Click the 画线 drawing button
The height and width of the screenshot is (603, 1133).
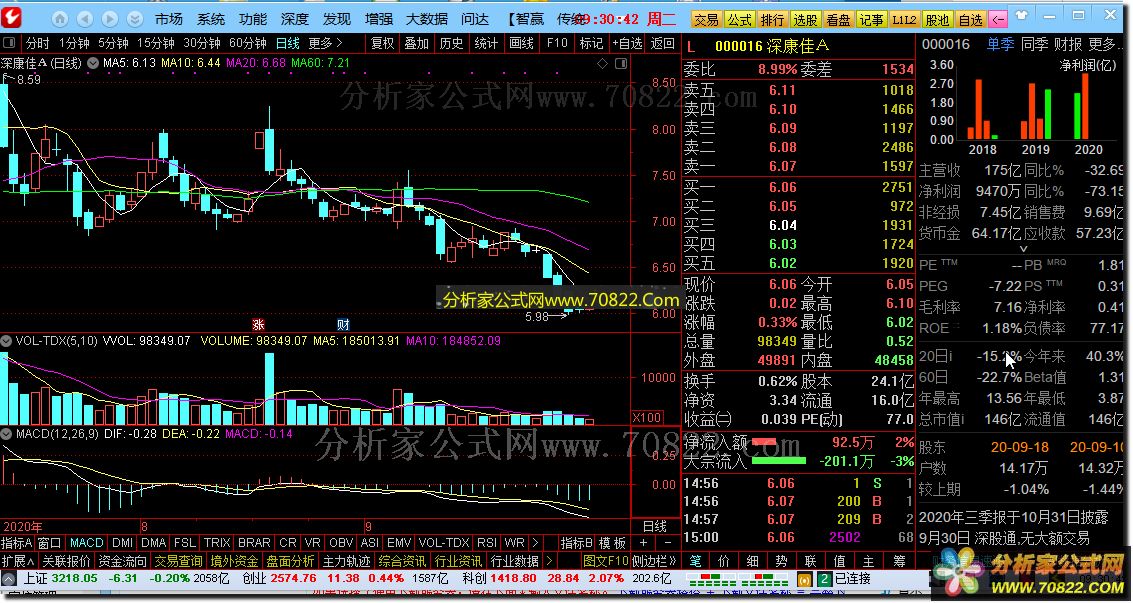click(521, 43)
